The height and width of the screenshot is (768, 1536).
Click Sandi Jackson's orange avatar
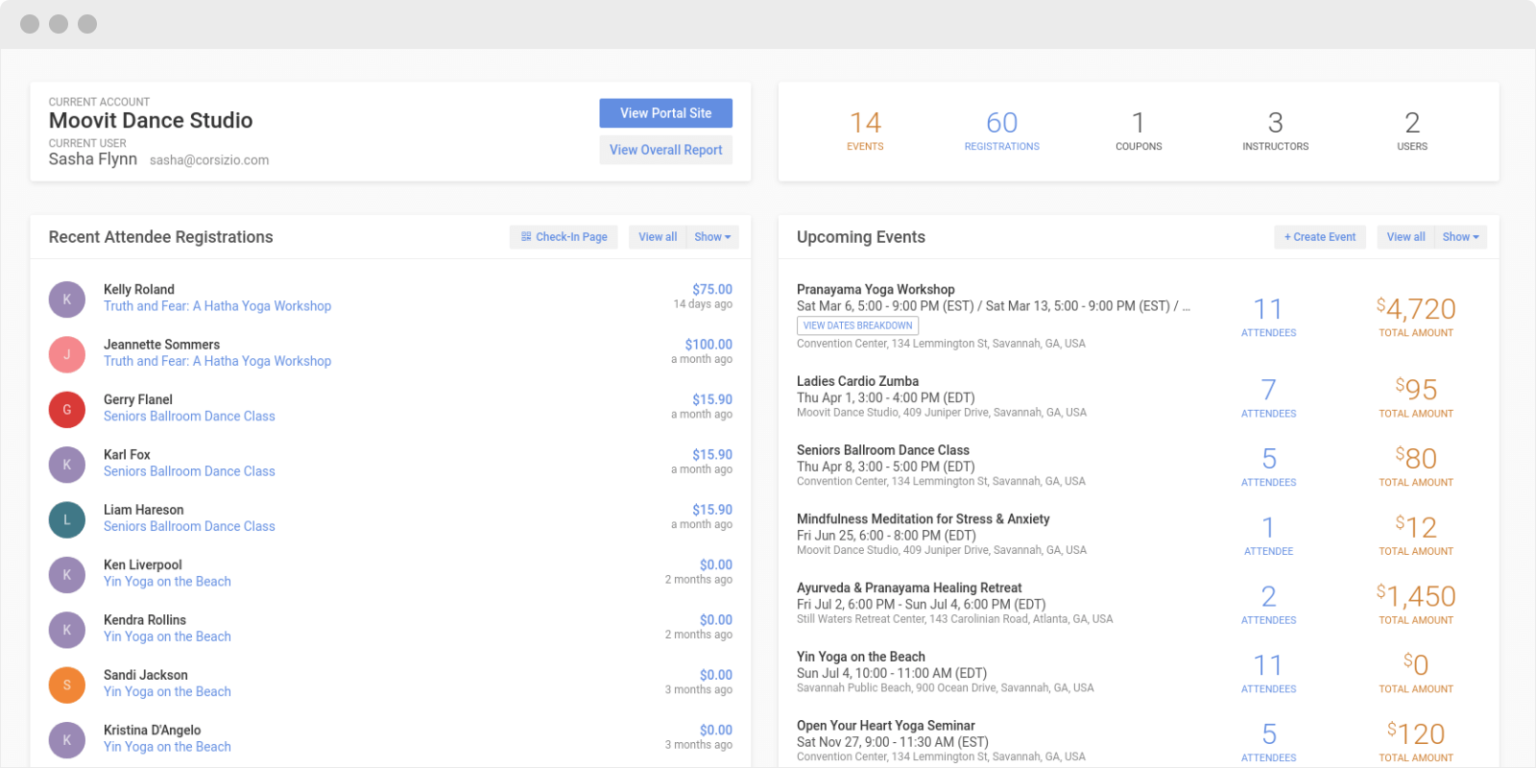click(x=66, y=684)
